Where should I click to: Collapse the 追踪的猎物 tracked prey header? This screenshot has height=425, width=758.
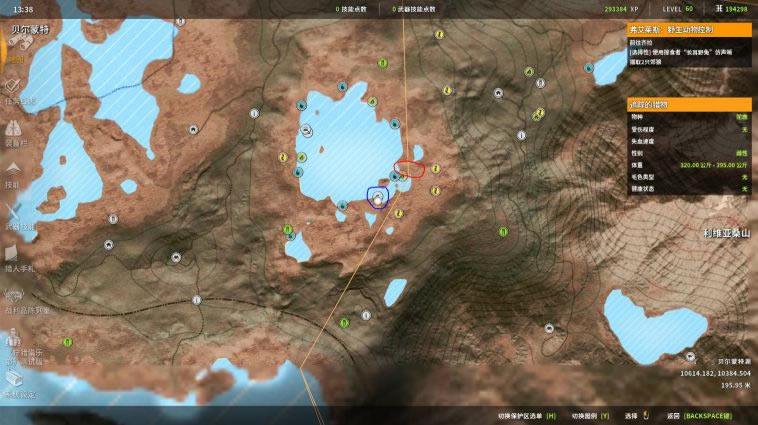click(688, 104)
